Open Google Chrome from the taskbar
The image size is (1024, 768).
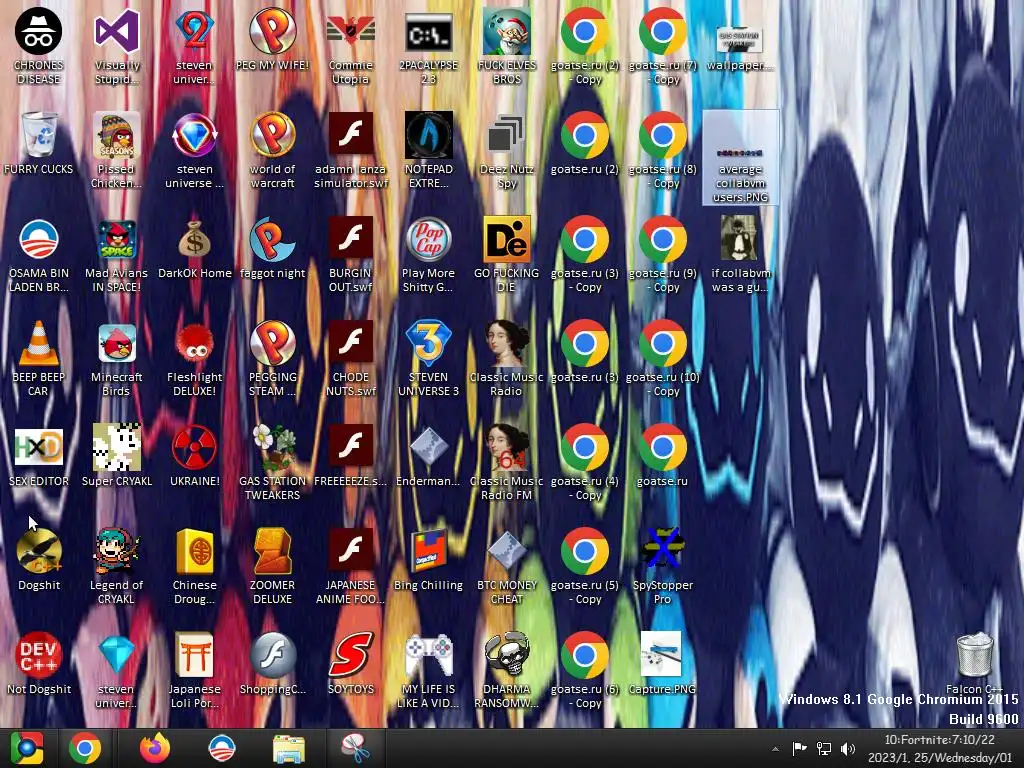(85, 748)
